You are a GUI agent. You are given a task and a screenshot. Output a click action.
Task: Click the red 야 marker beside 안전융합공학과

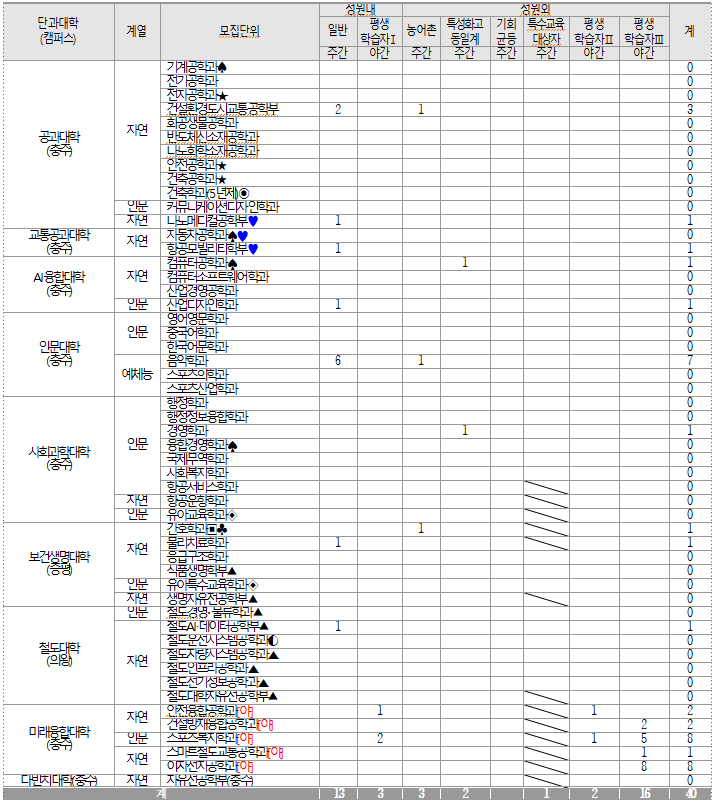(x=245, y=710)
